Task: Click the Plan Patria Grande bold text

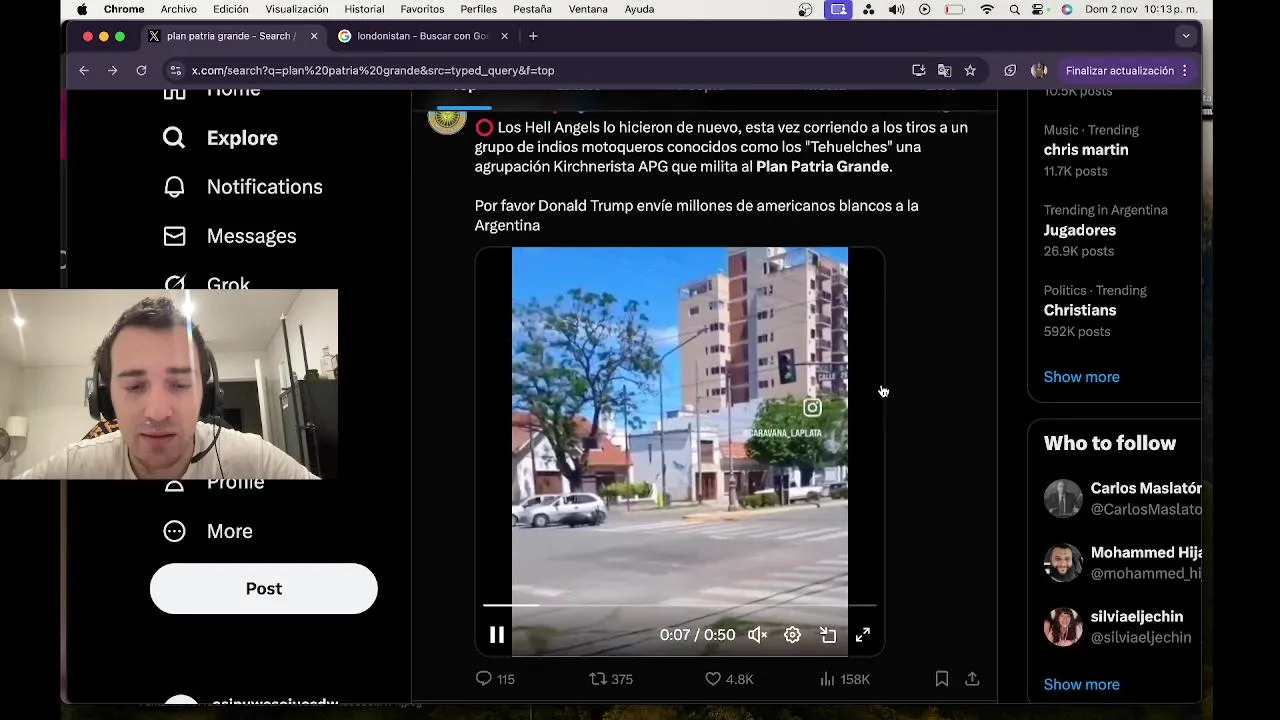Action: click(x=822, y=167)
